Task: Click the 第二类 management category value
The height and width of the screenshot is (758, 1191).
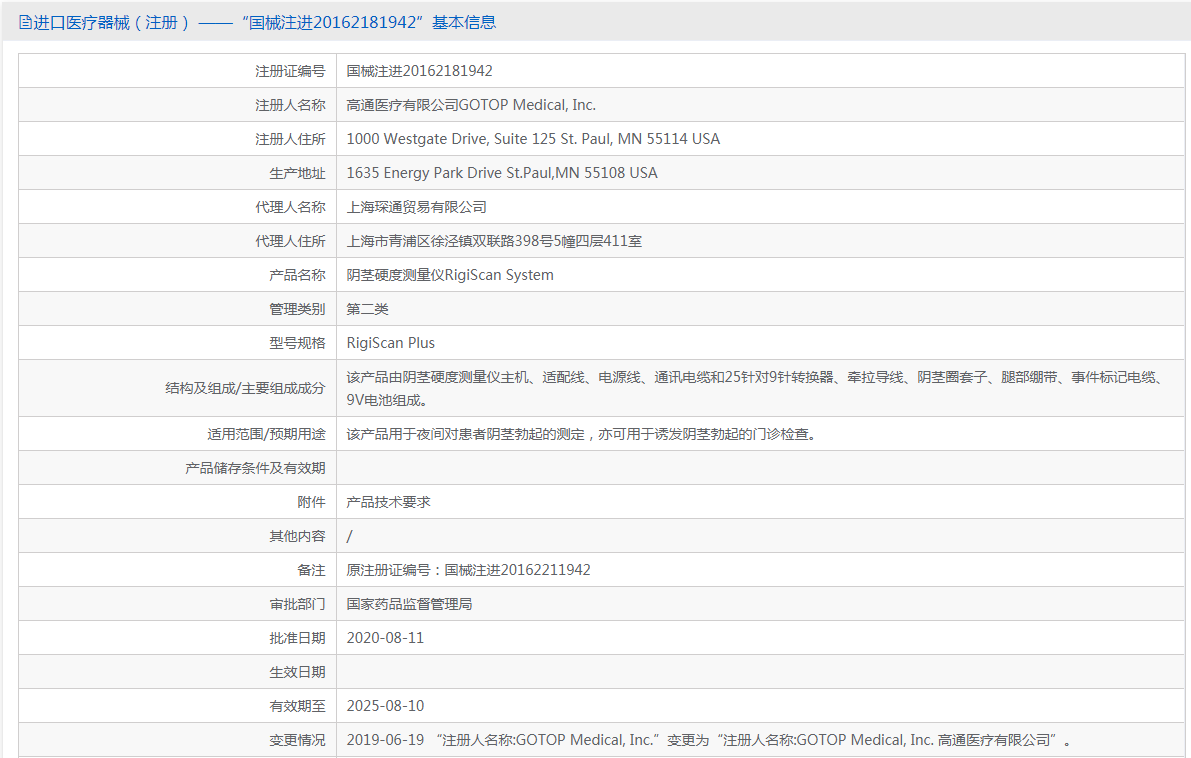Action: [368, 309]
